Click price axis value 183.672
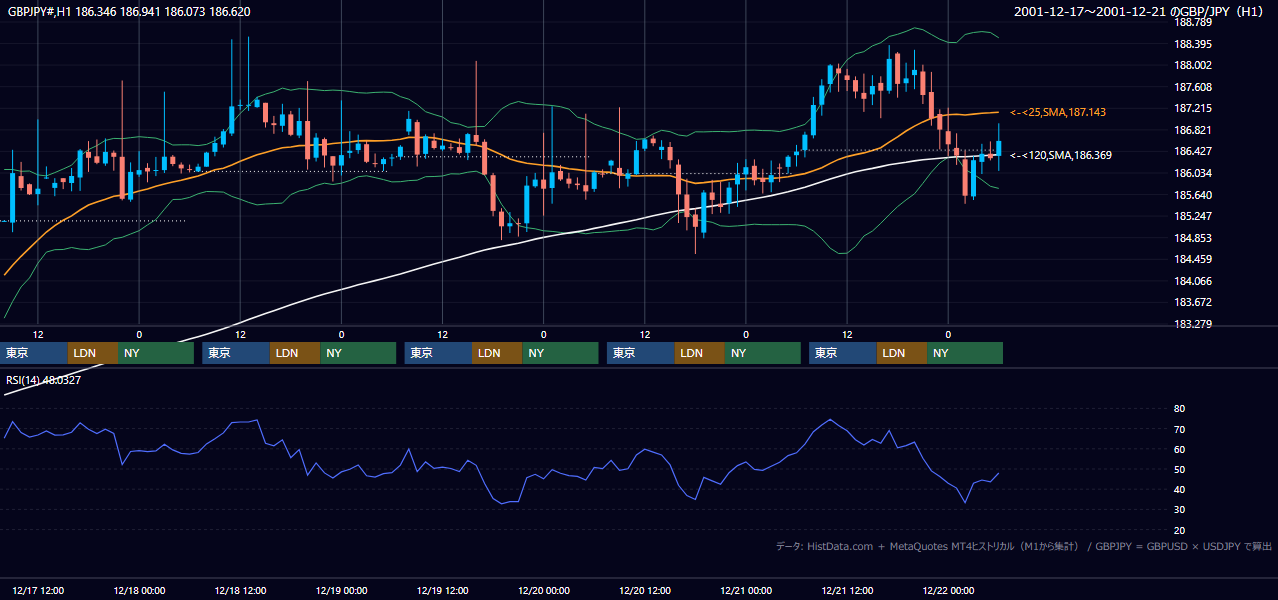The image size is (1278, 600). pos(1192,302)
